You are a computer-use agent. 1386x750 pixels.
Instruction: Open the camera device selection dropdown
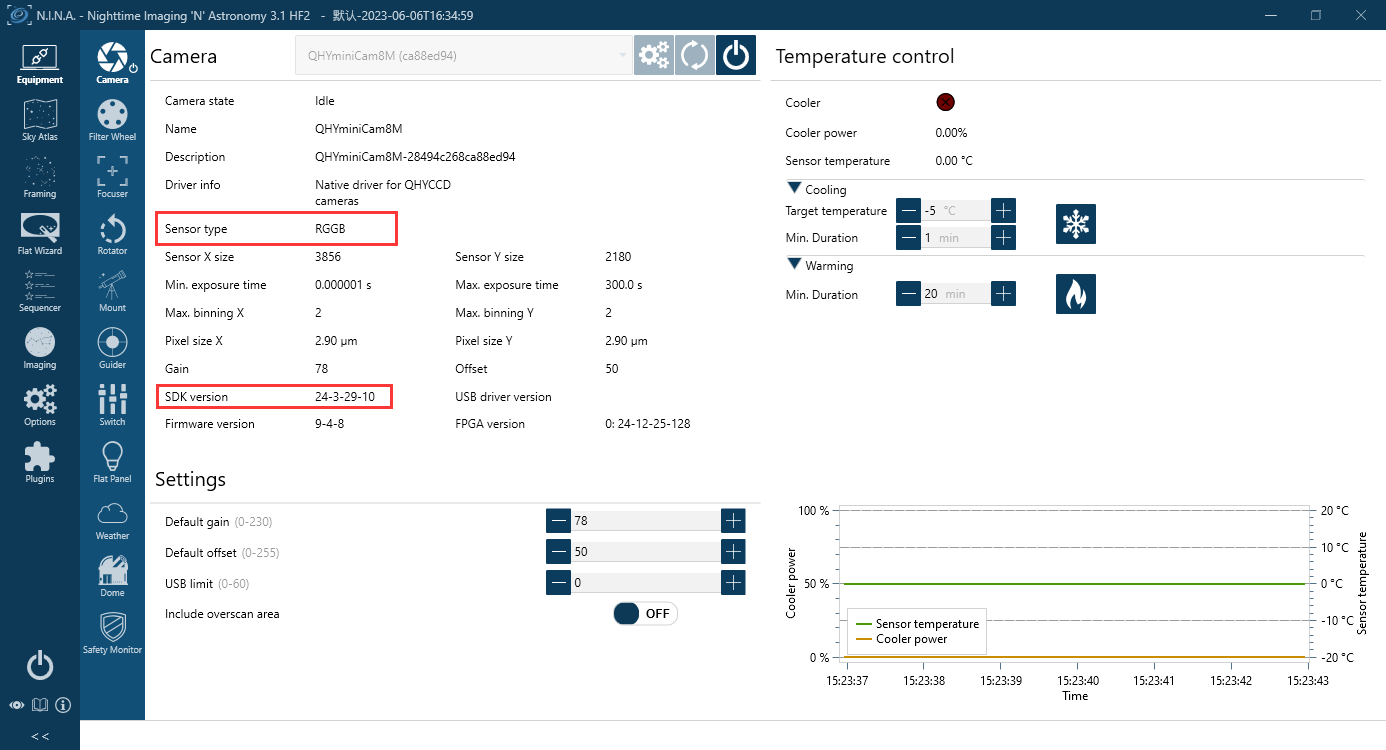[464, 56]
